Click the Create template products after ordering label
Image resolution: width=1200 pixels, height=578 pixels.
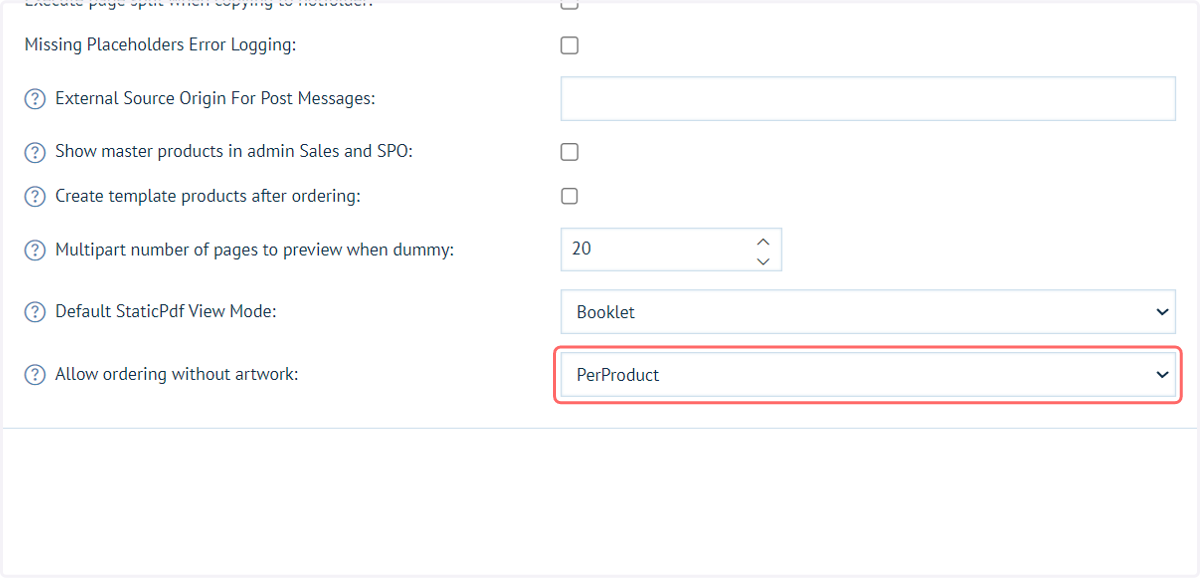click(207, 196)
